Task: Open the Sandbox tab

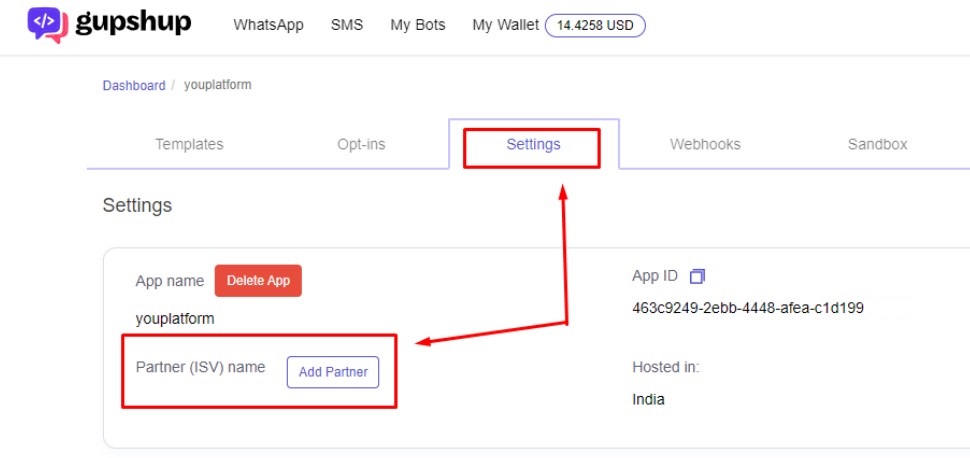Action: pyautogui.click(x=877, y=144)
